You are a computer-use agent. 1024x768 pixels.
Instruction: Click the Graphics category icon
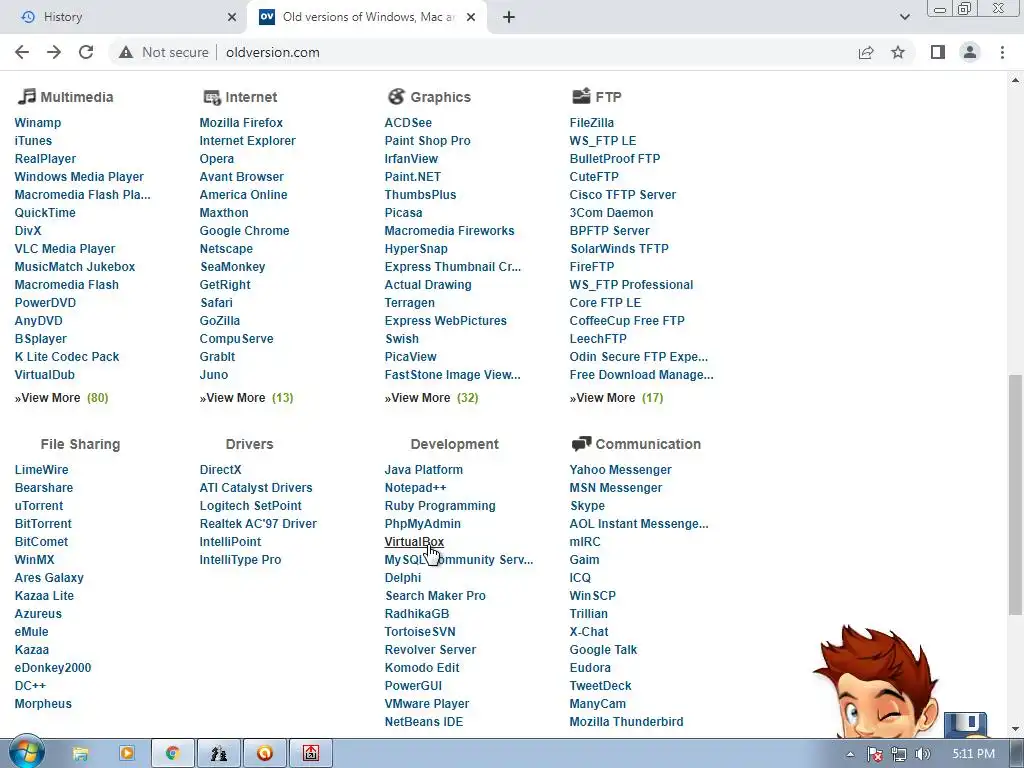(396, 97)
